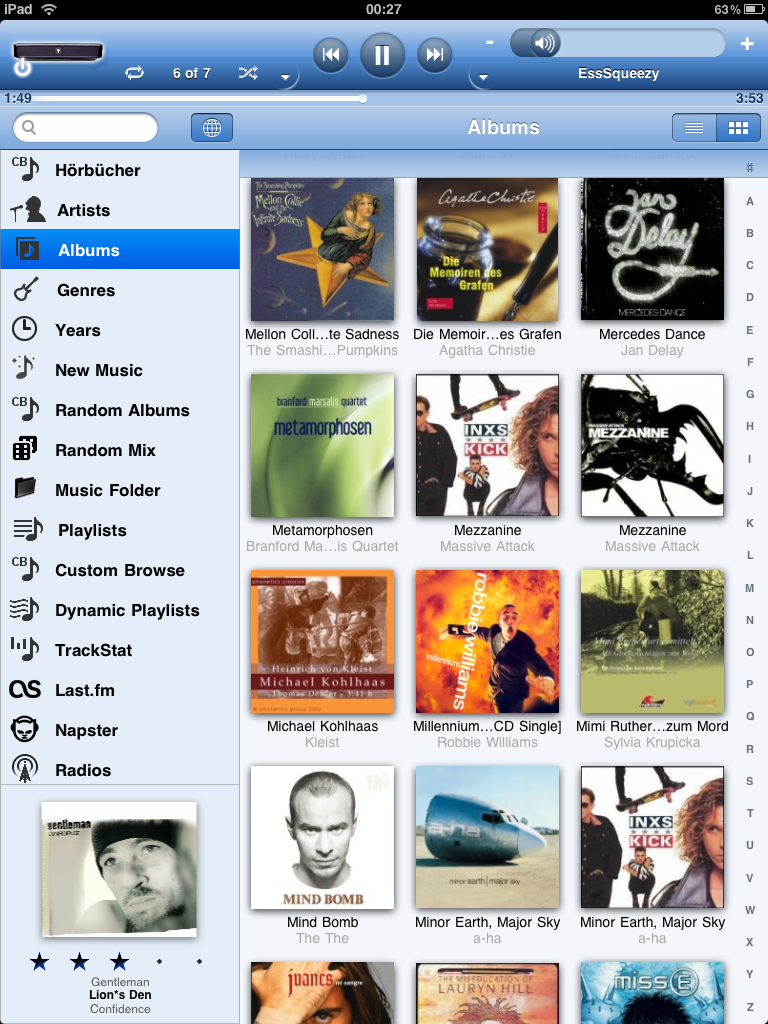Jump to letter Z in the index

[x=750, y=1006]
